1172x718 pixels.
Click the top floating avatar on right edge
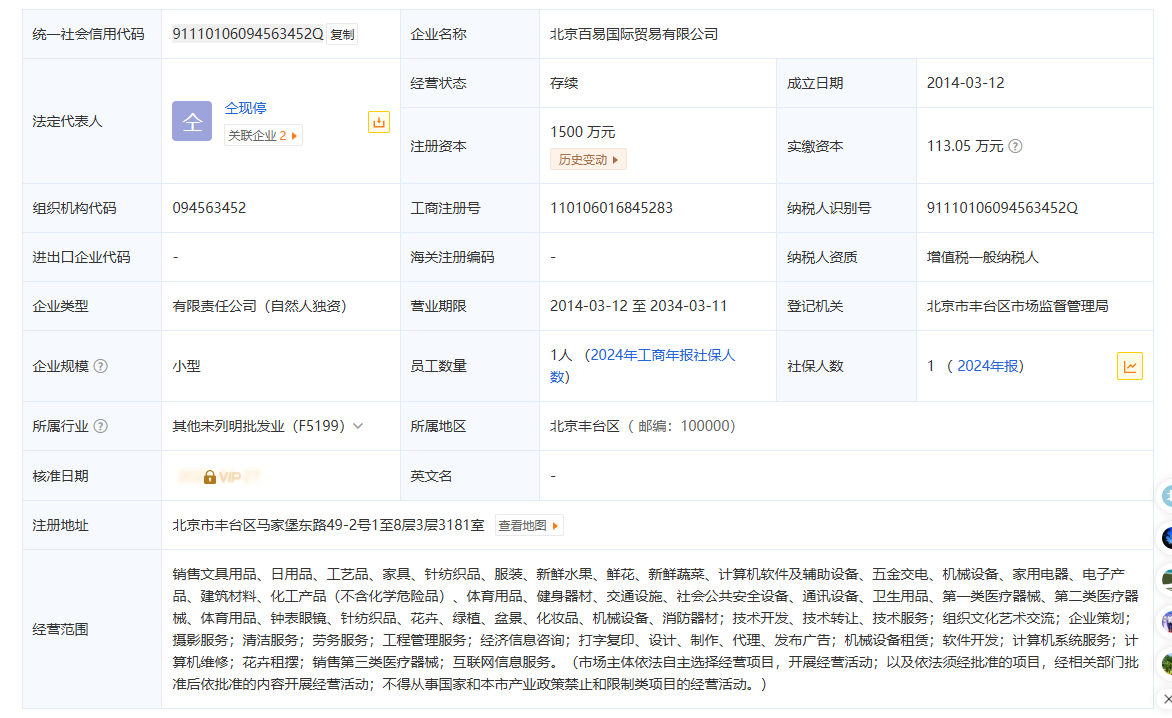coord(1166,496)
